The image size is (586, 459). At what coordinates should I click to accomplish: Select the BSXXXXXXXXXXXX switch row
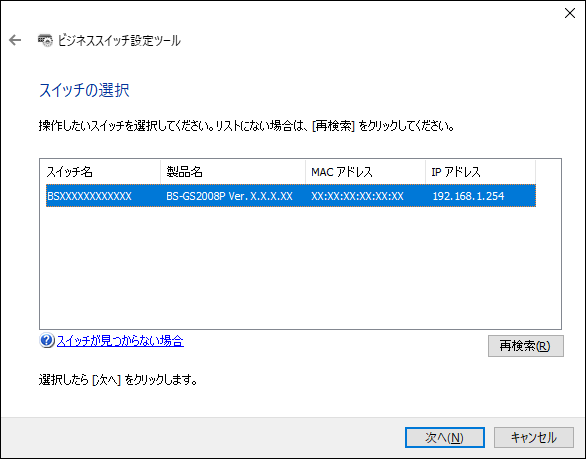(x=291, y=195)
